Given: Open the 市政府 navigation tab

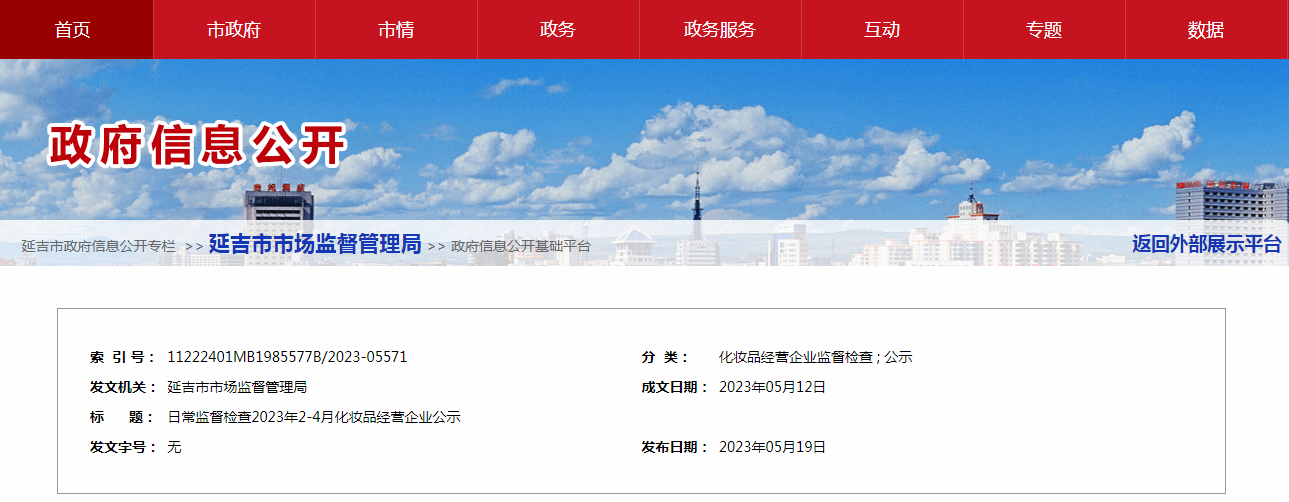Looking at the screenshot, I should (234, 30).
